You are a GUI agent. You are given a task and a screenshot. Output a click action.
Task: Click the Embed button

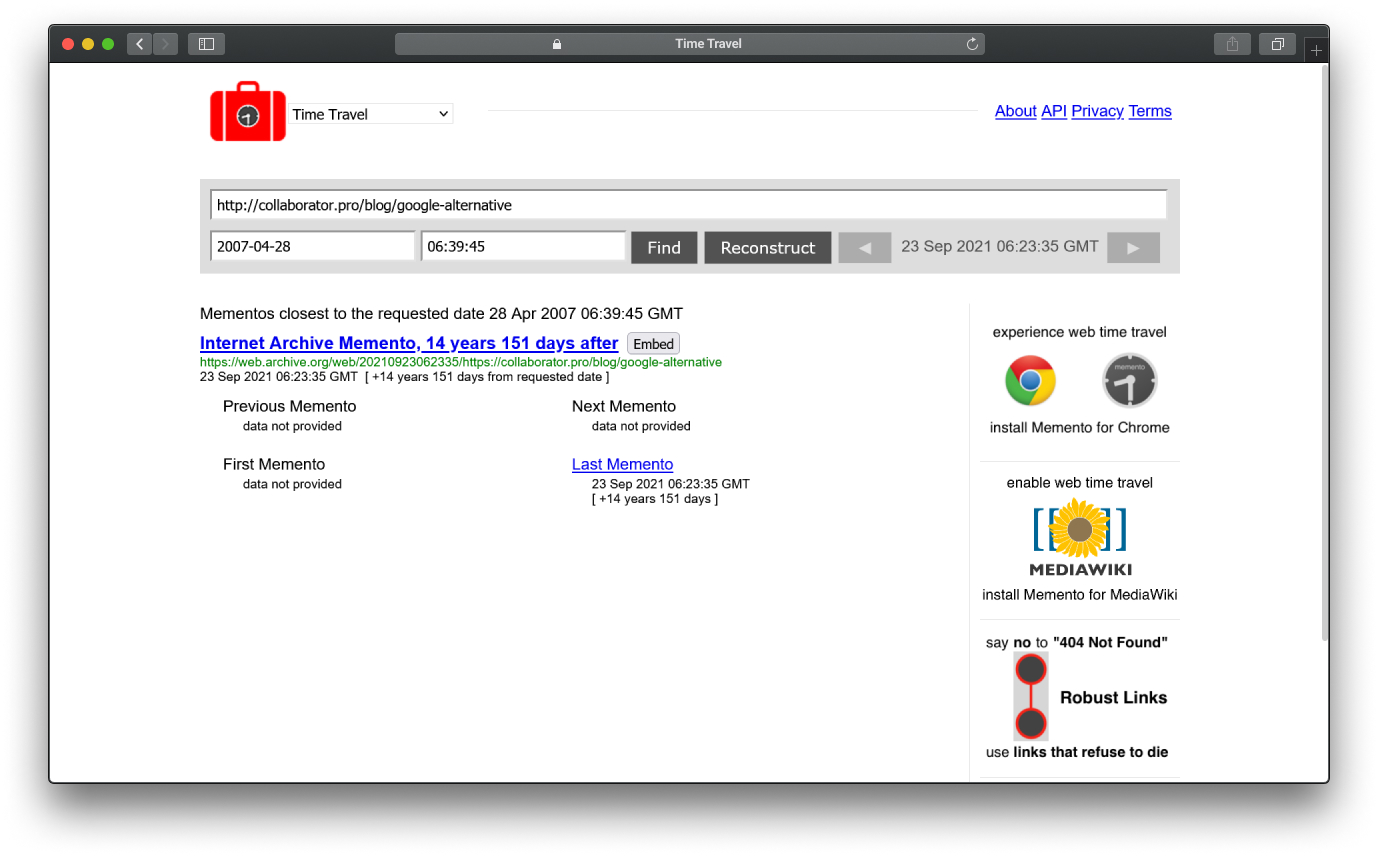pyautogui.click(x=653, y=344)
